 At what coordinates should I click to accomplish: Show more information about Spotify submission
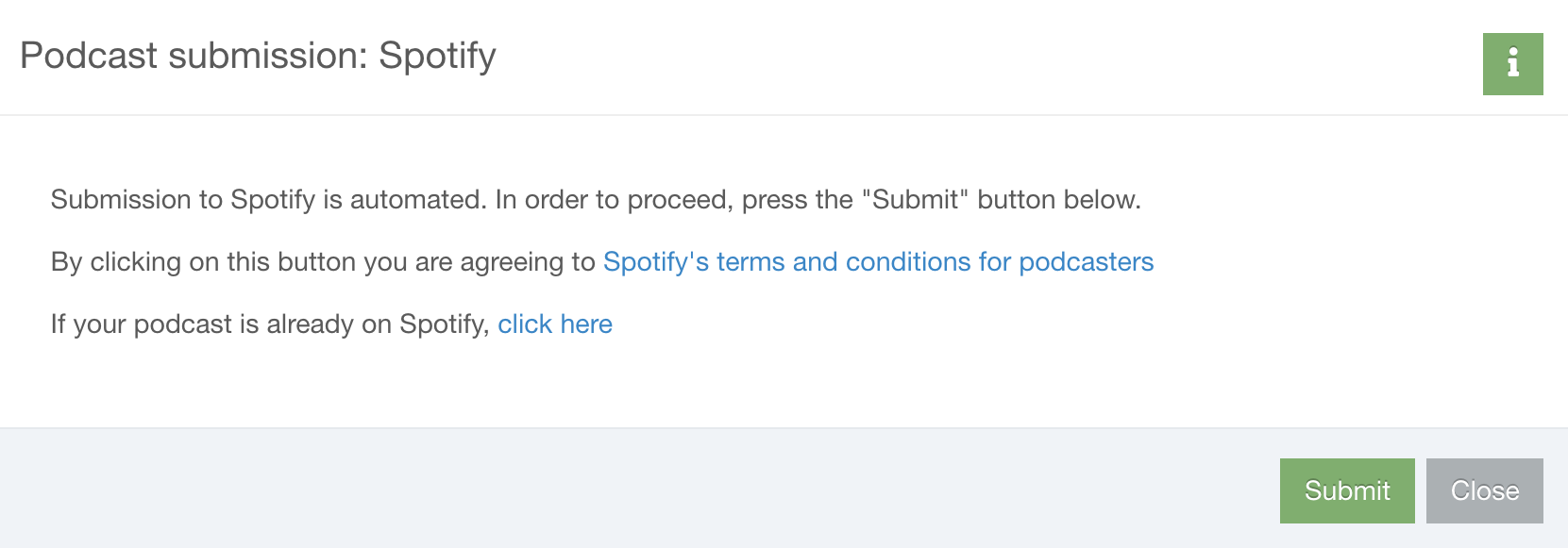tap(1512, 64)
